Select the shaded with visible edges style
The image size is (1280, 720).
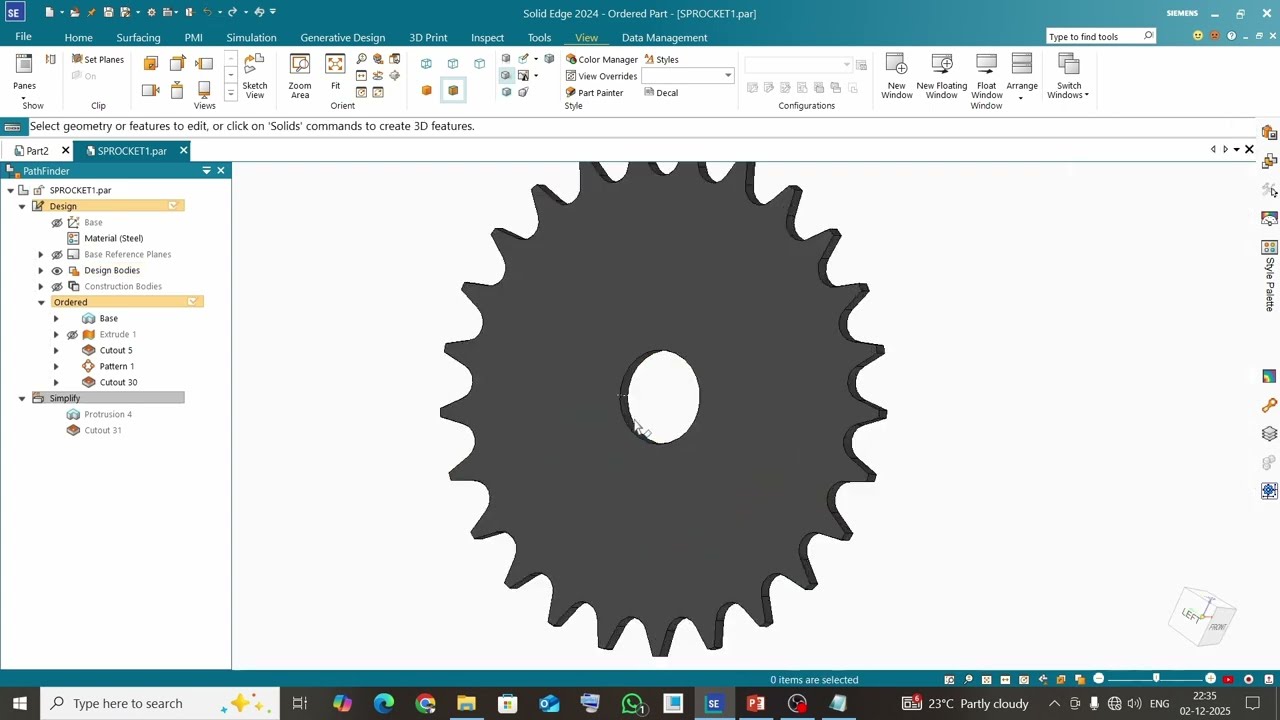(453, 91)
